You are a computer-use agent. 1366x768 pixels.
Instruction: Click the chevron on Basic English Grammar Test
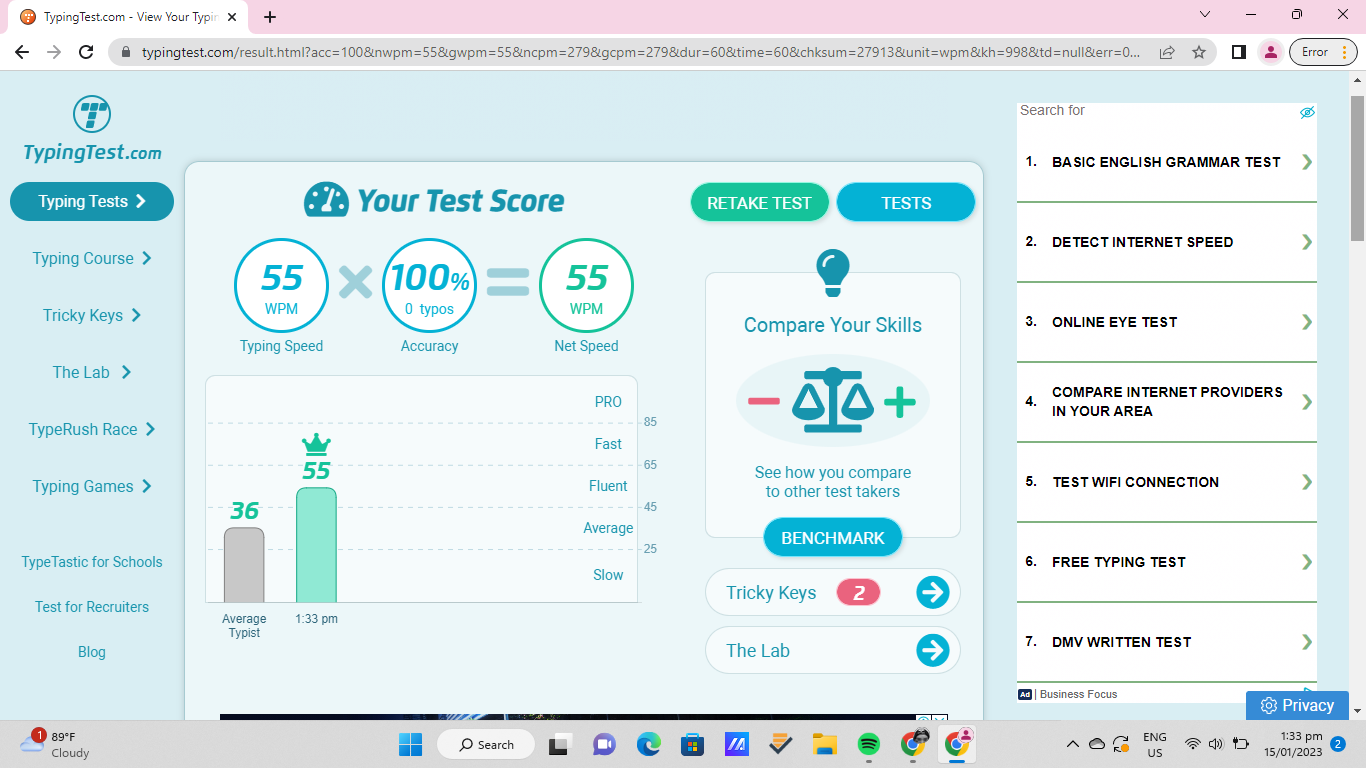pyautogui.click(x=1306, y=162)
